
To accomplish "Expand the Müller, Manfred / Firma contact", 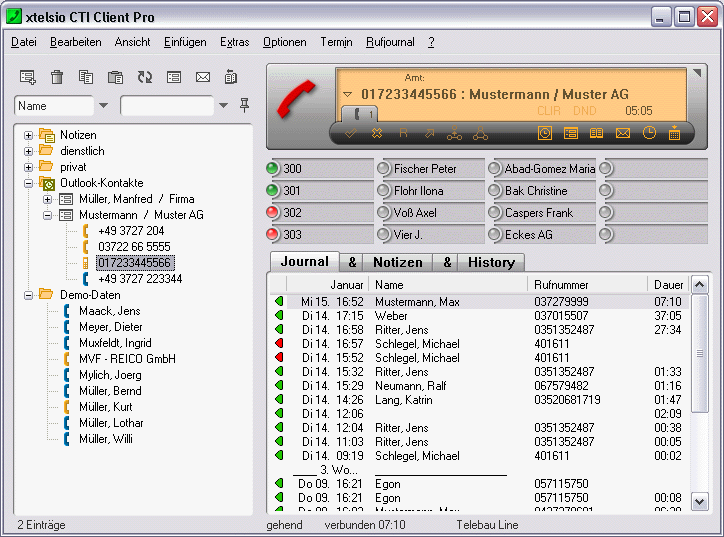I will 47,199.
